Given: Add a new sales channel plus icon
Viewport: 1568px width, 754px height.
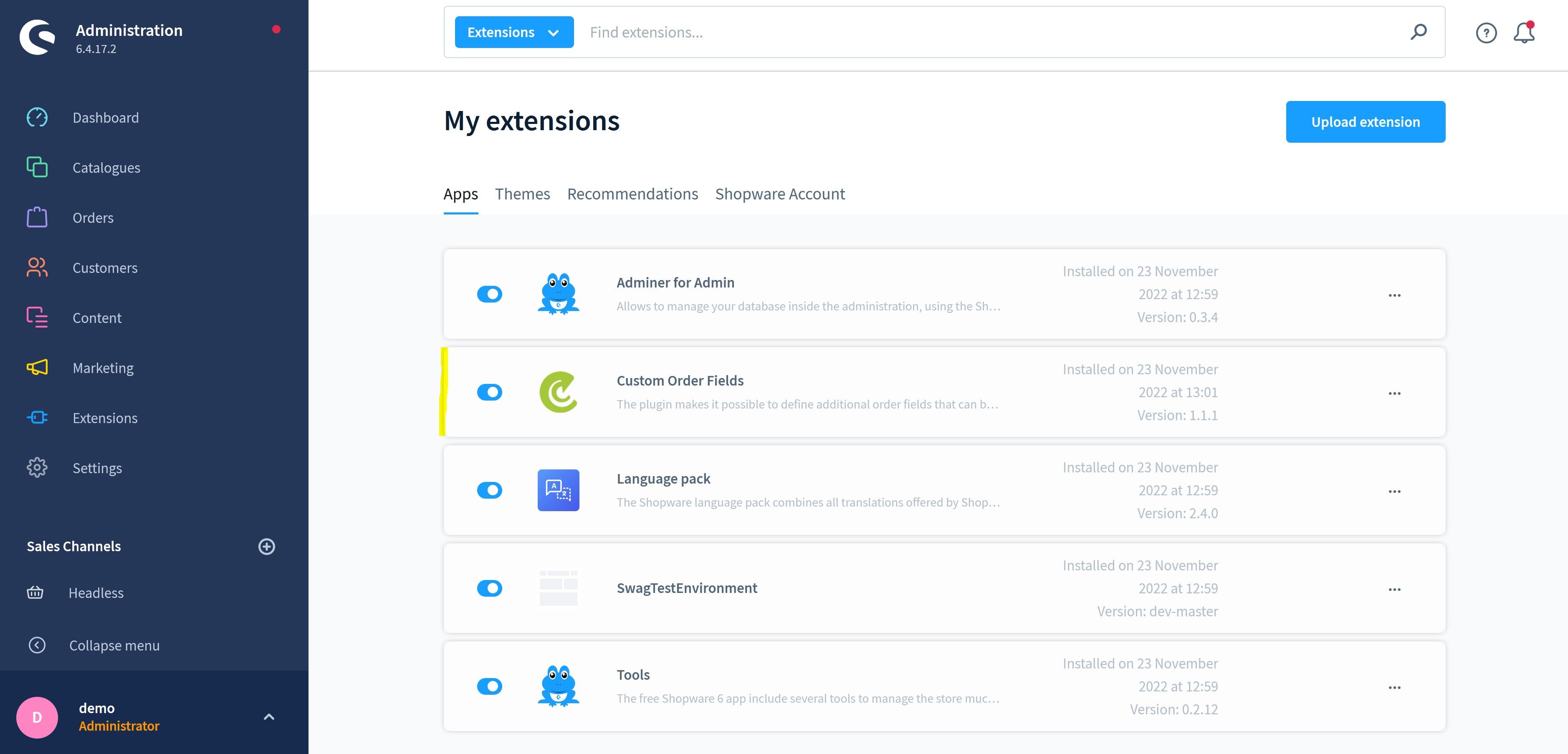Looking at the screenshot, I should (267, 547).
